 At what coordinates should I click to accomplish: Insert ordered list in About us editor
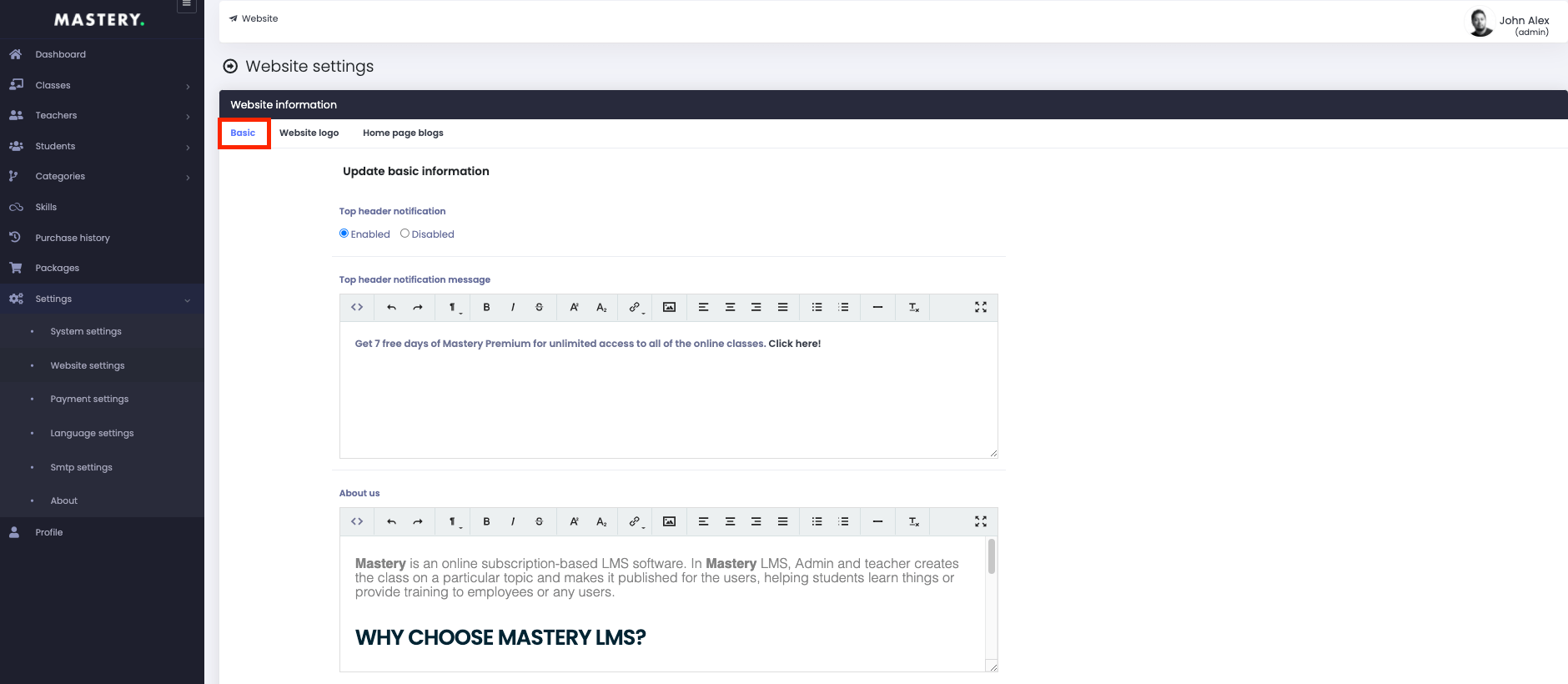(x=844, y=521)
